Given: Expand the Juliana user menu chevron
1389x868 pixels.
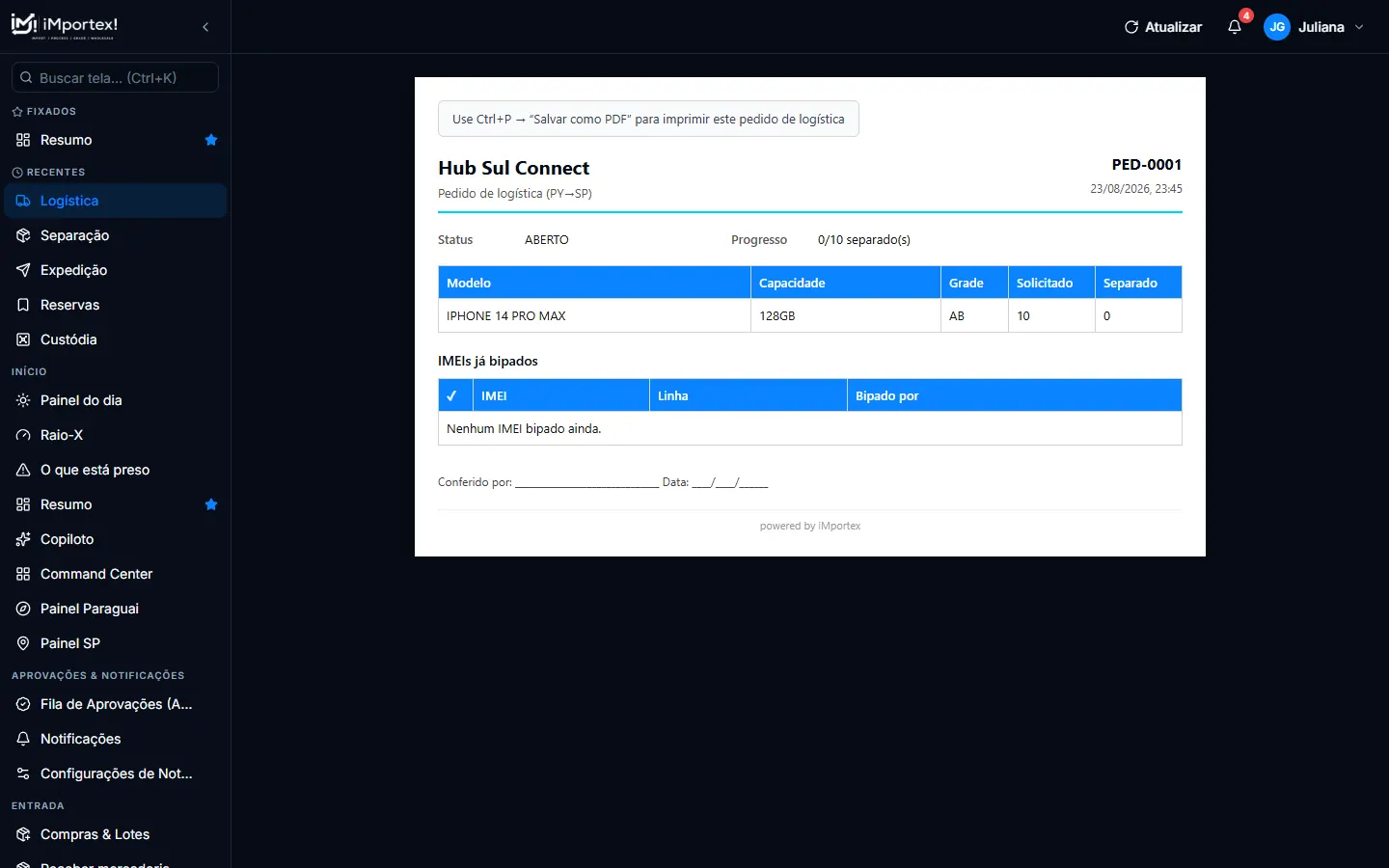Looking at the screenshot, I should (1359, 27).
